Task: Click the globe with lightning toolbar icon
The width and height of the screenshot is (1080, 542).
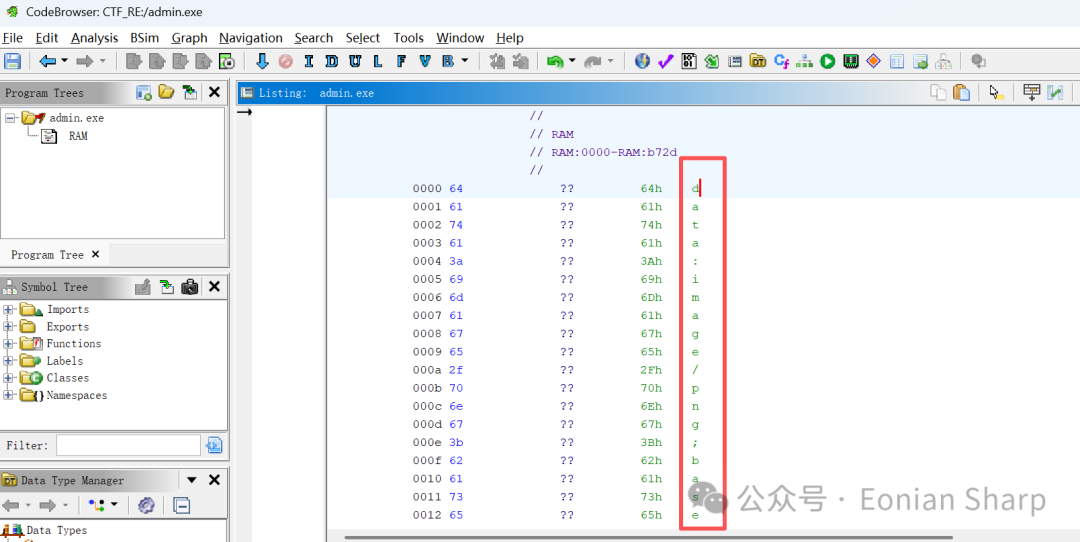Action: [x=642, y=61]
